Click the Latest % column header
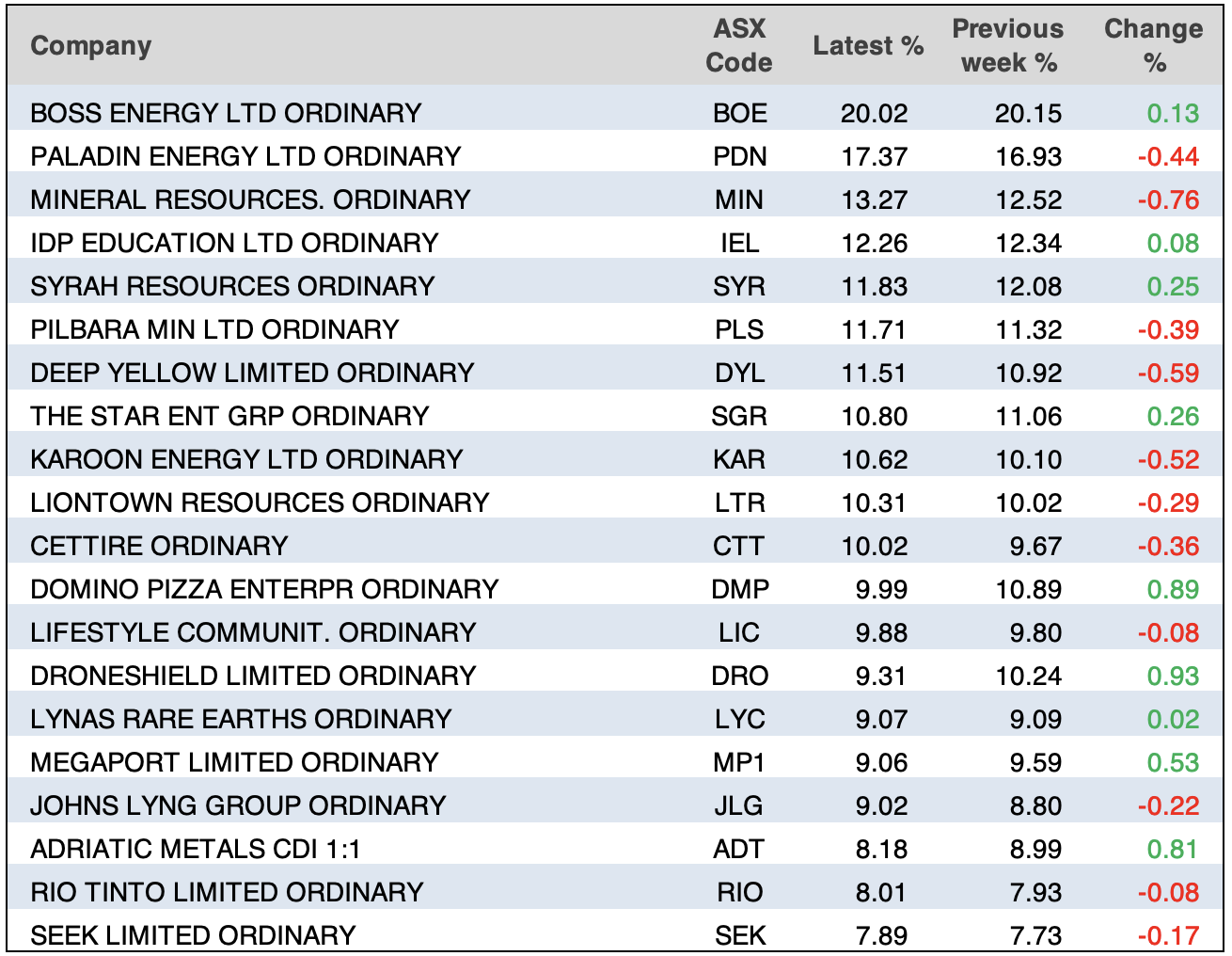Image resolution: width=1232 pixels, height=956 pixels. pos(867,46)
